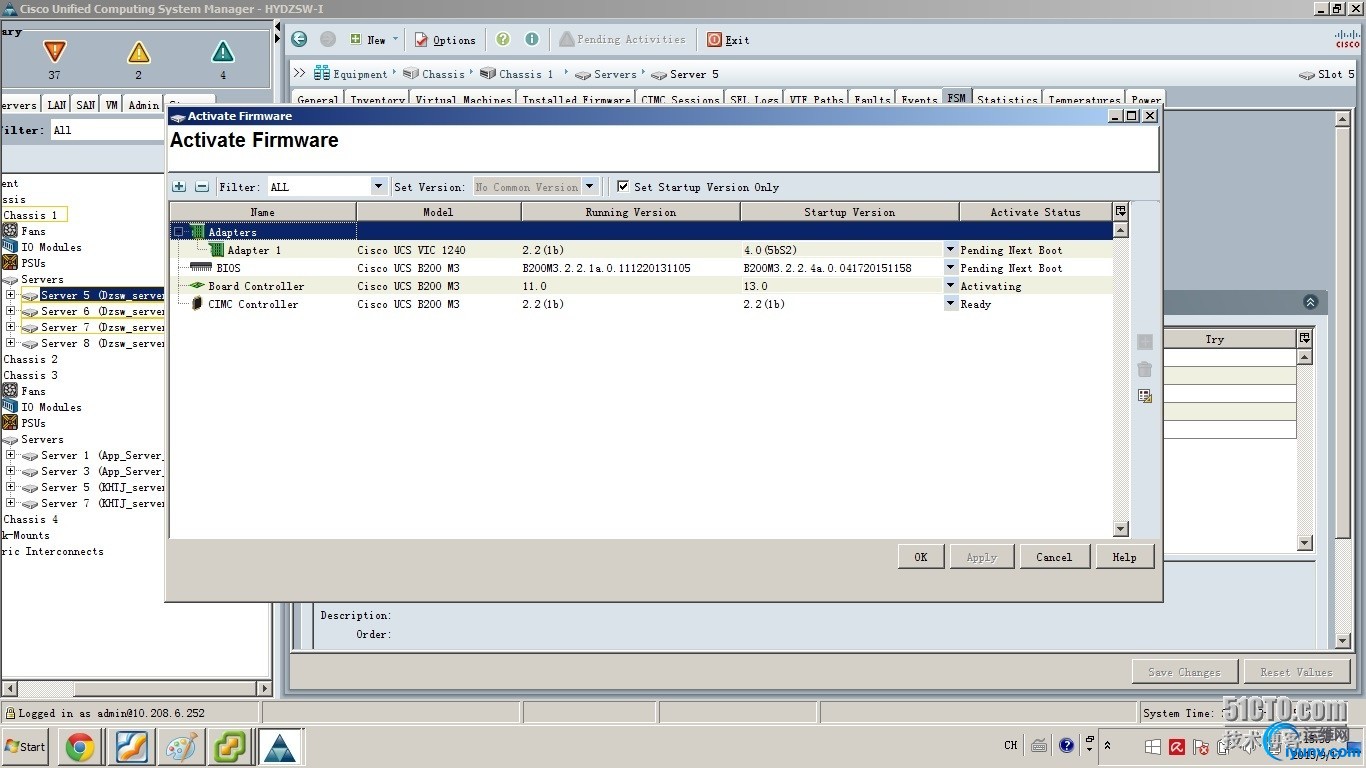Click Pending Activities in the toolbar
The image size is (1366, 768).
click(x=623, y=39)
